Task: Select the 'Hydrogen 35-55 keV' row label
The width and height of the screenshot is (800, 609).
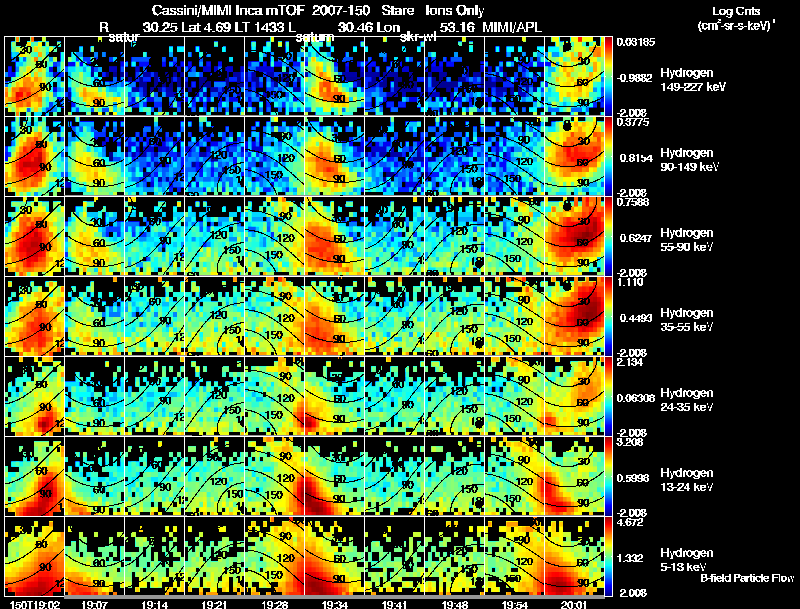Action: pos(687,320)
